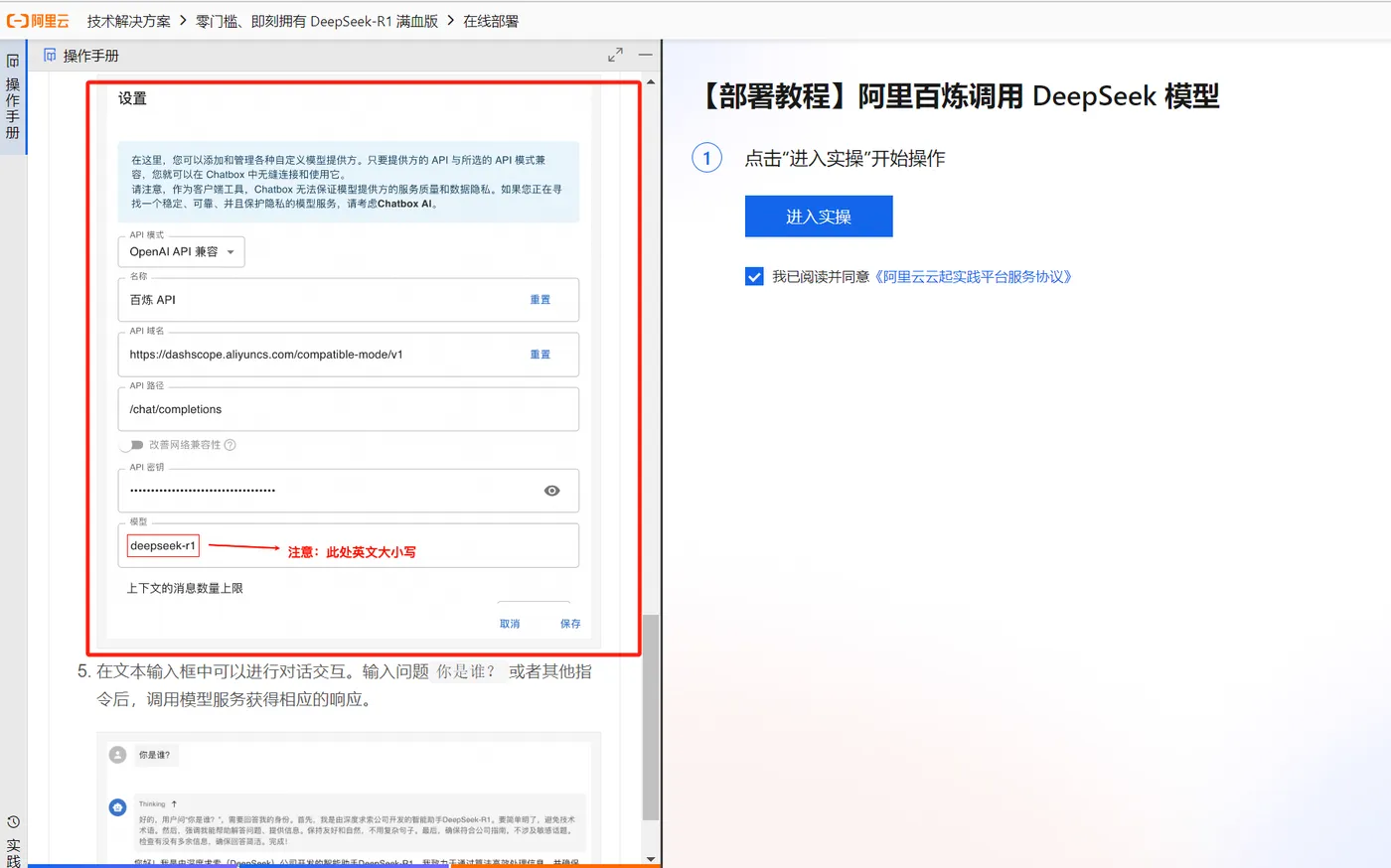Click the masked API 密钥 field
Viewport: 1391px width, 868px height.
coord(348,491)
